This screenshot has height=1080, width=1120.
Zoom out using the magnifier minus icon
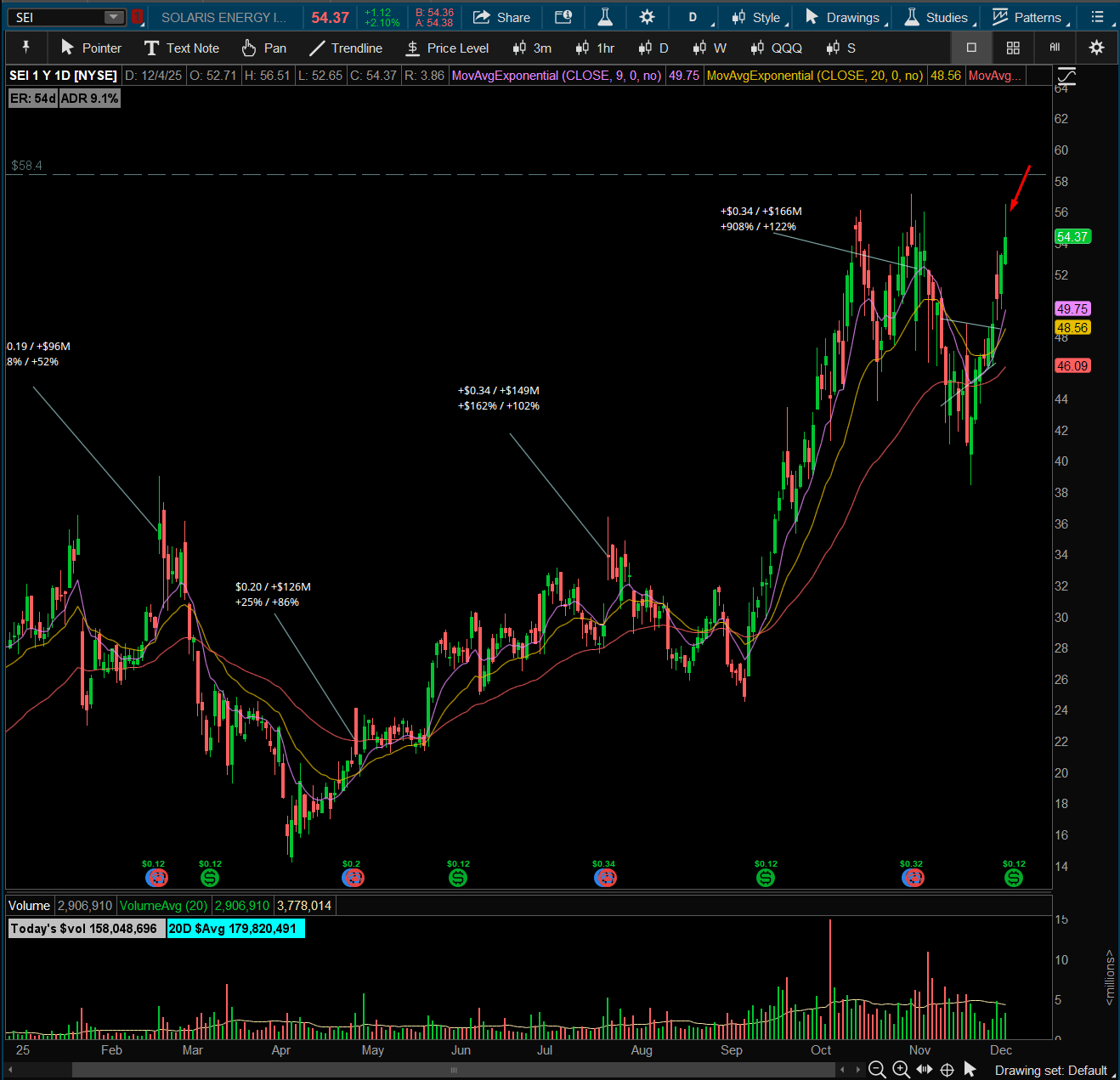click(x=877, y=1070)
